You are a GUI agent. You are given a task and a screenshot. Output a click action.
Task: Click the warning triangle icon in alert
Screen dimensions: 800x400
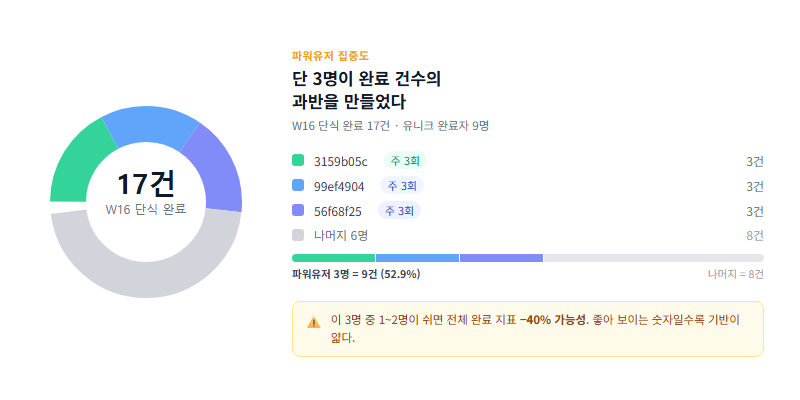(x=313, y=321)
